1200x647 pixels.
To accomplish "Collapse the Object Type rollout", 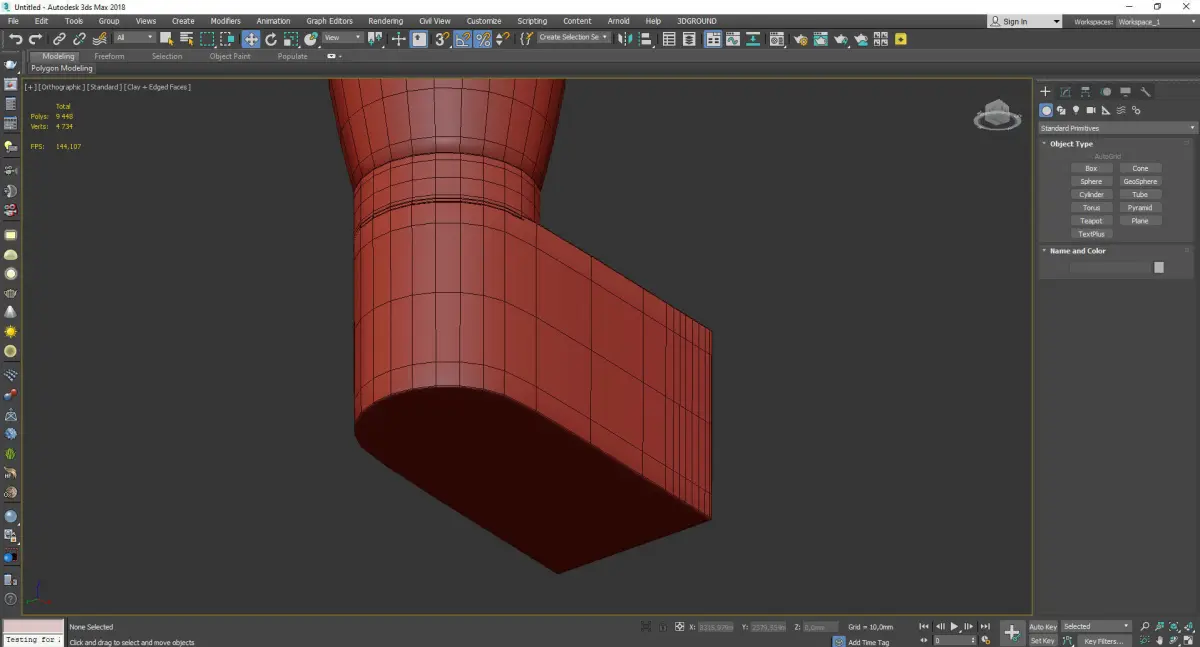I will 1071,144.
